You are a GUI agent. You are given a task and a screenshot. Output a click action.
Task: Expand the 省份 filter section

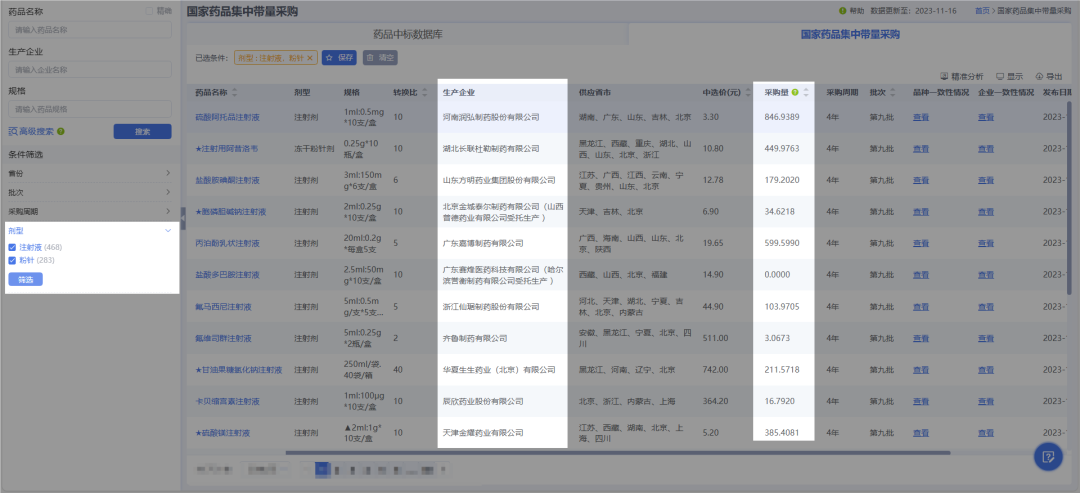click(167, 173)
